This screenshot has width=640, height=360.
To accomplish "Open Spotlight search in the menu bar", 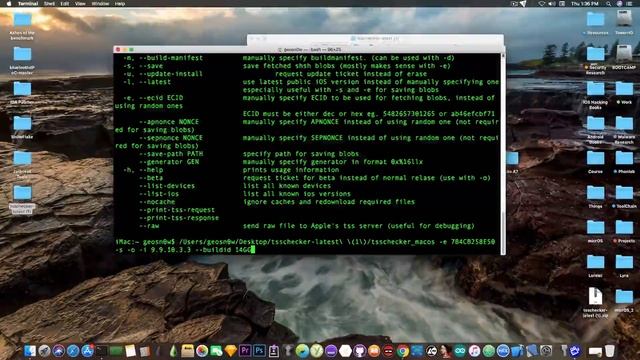I will 609,4.
